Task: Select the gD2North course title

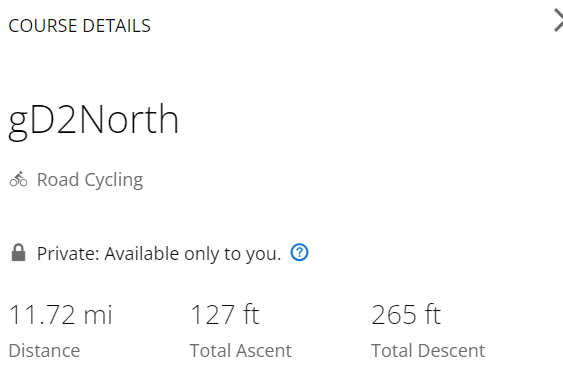Action: point(93,120)
